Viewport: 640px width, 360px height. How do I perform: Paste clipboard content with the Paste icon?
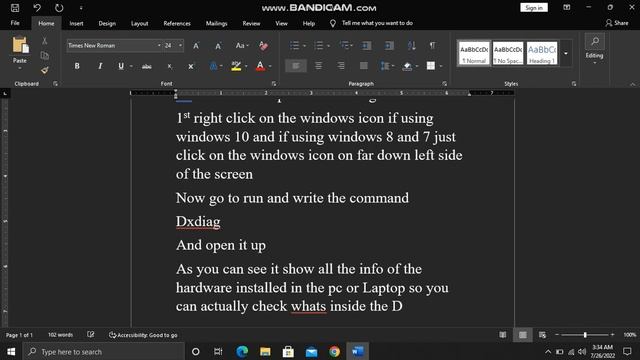click(x=20, y=45)
